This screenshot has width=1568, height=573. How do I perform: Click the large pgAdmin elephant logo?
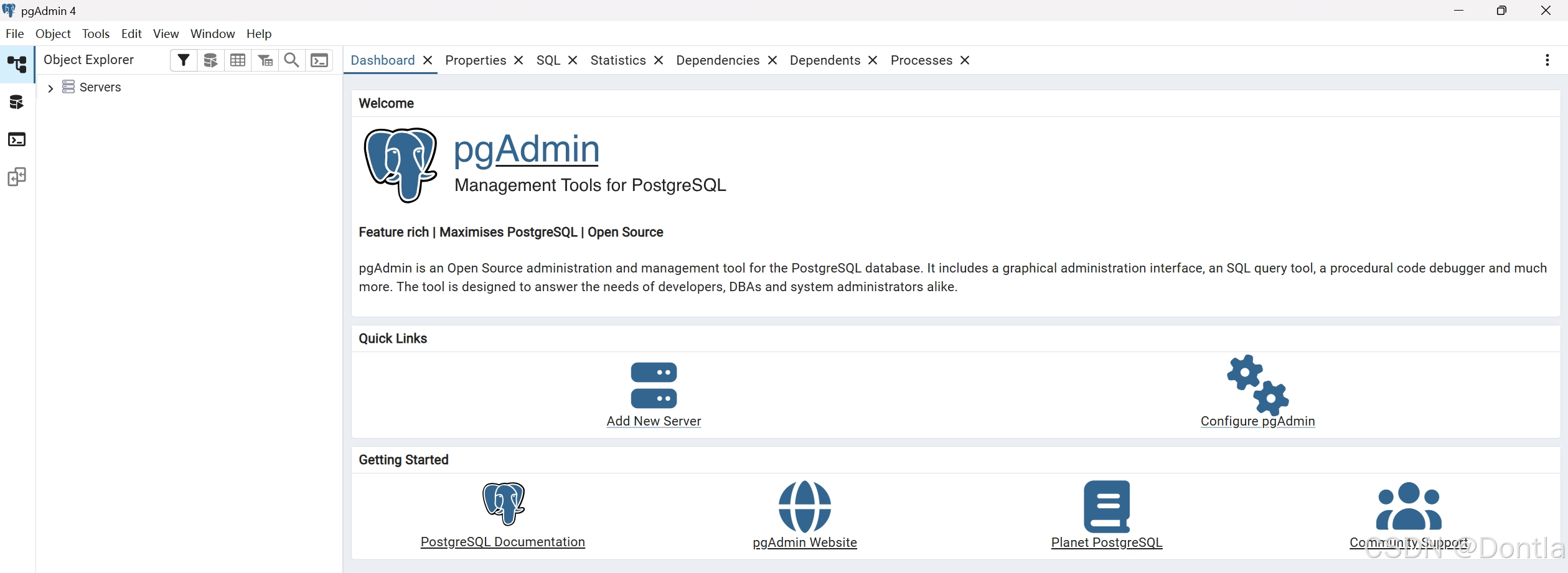coord(401,165)
